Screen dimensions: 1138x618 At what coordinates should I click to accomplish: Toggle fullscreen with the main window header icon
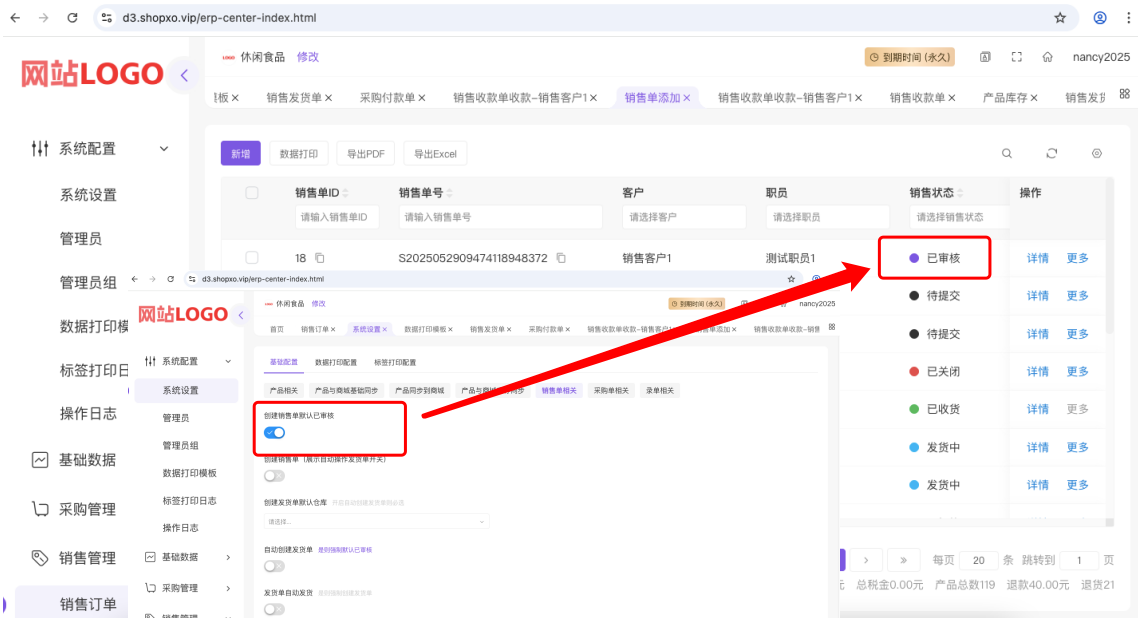[1017, 57]
